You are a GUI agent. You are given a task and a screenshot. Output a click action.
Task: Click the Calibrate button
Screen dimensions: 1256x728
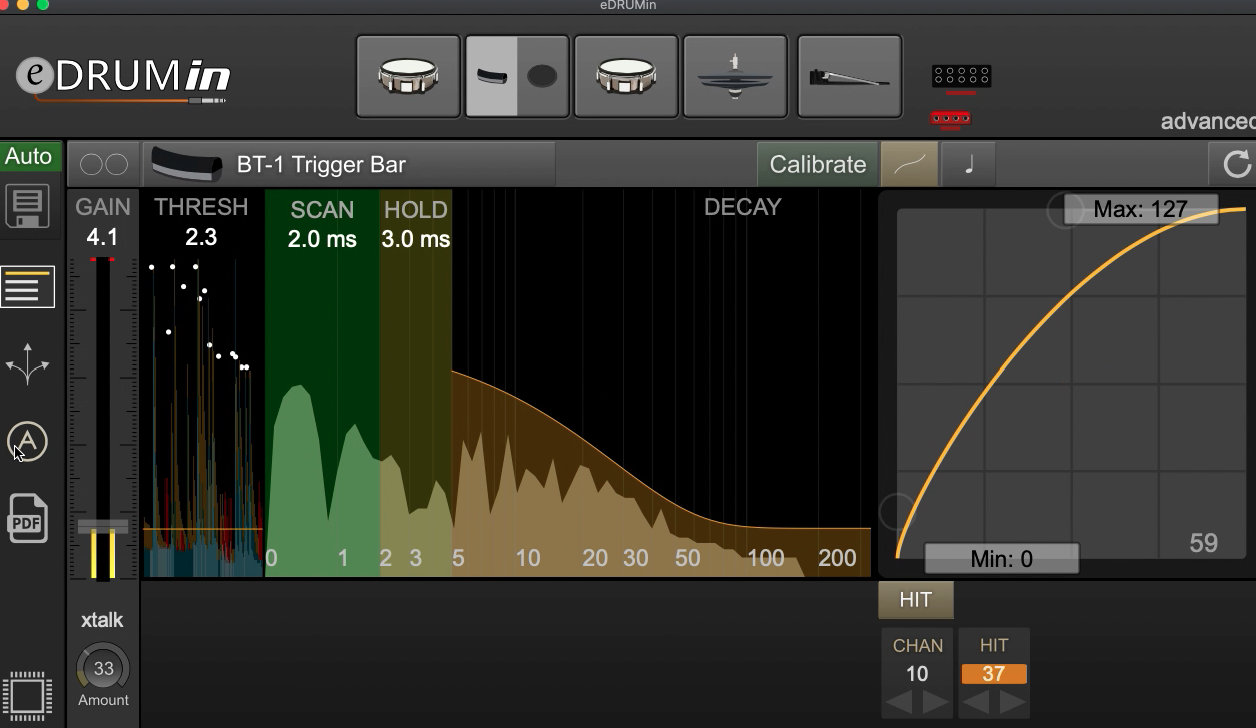817,164
